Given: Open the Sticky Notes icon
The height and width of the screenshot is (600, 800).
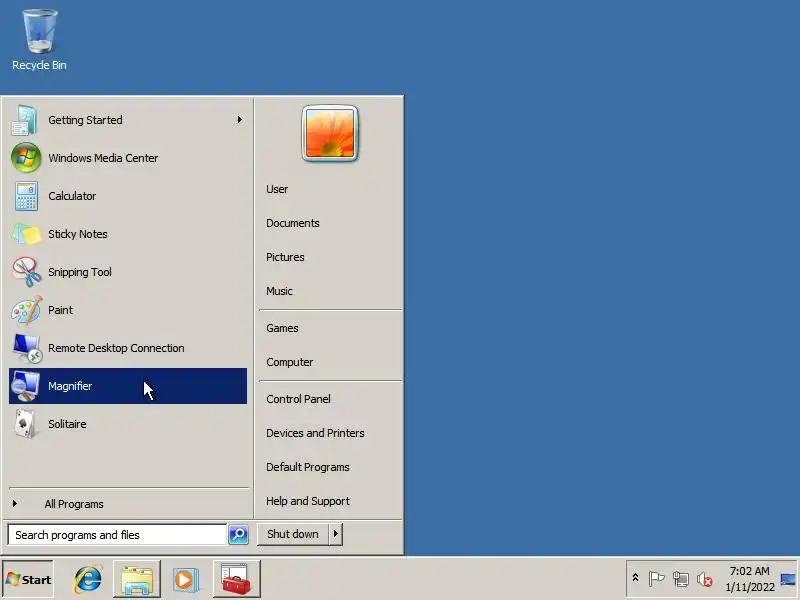Looking at the screenshot, I should pyautogui.click(x=26, y=234).
